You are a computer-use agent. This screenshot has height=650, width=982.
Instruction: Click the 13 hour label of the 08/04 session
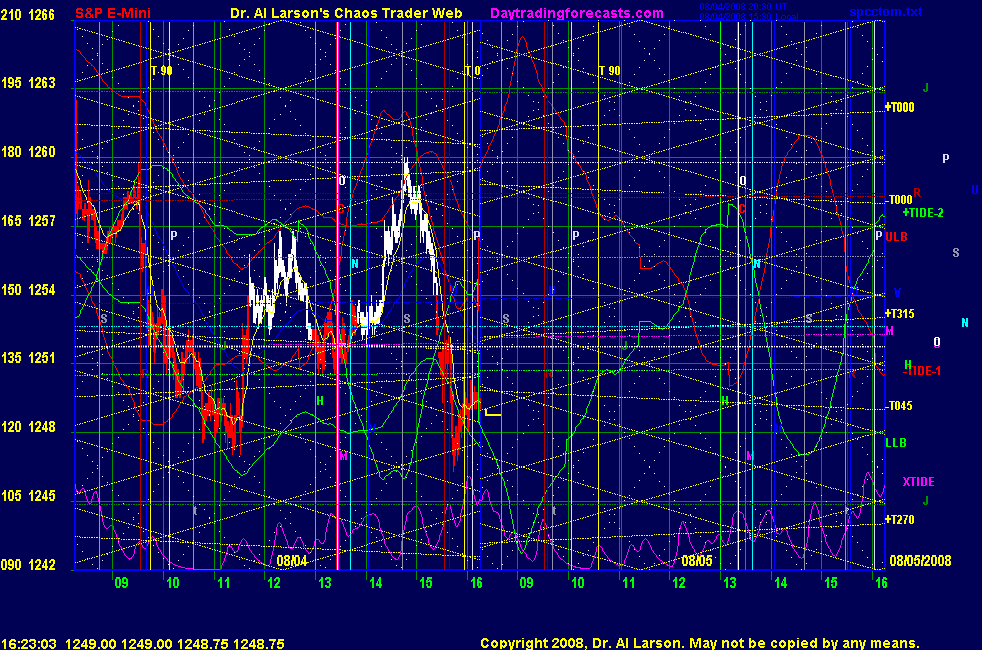click(324, 583)
